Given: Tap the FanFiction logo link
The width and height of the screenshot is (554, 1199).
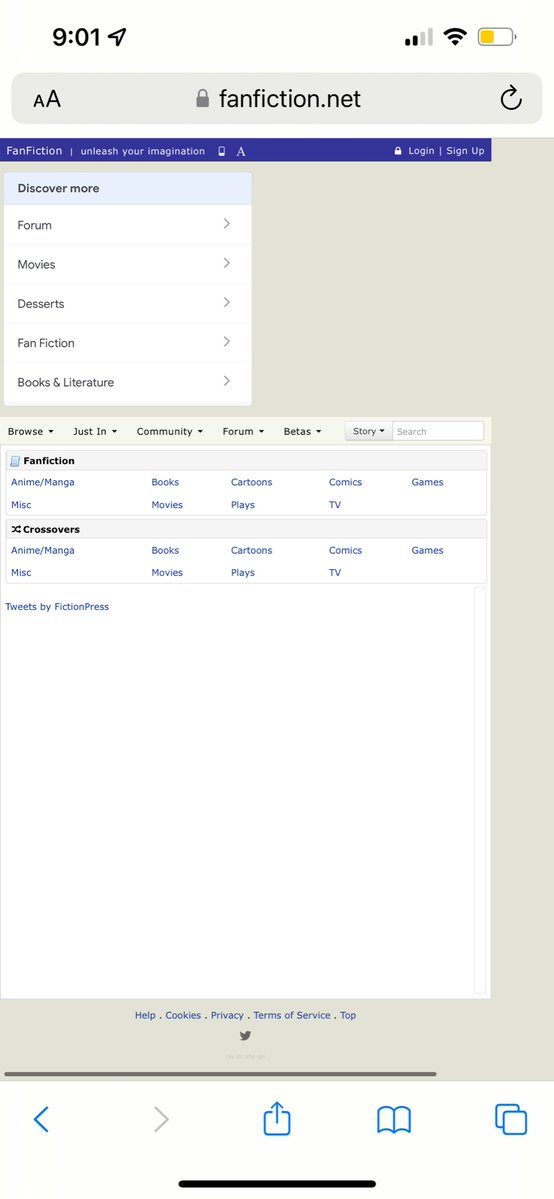Looking at the screenshot, I should pyautogui.click(x=34, y=151).
